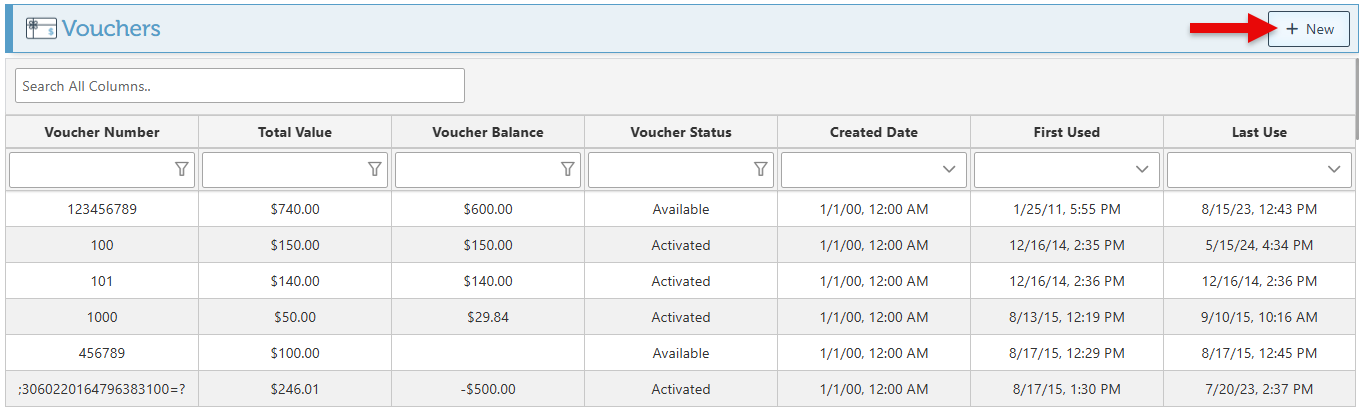1362x407 pixels.
Task: Click the New voucher button
Action: [1308, 29]
